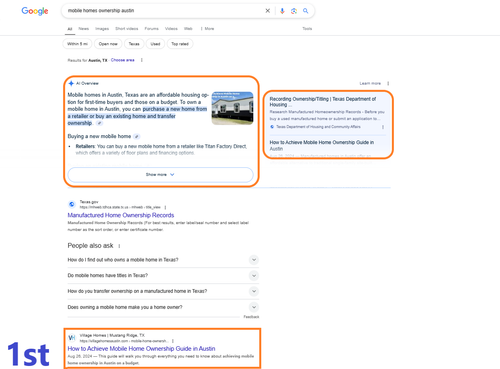
Task: Expand How do I find out who owns question
Action: point(163,260)
